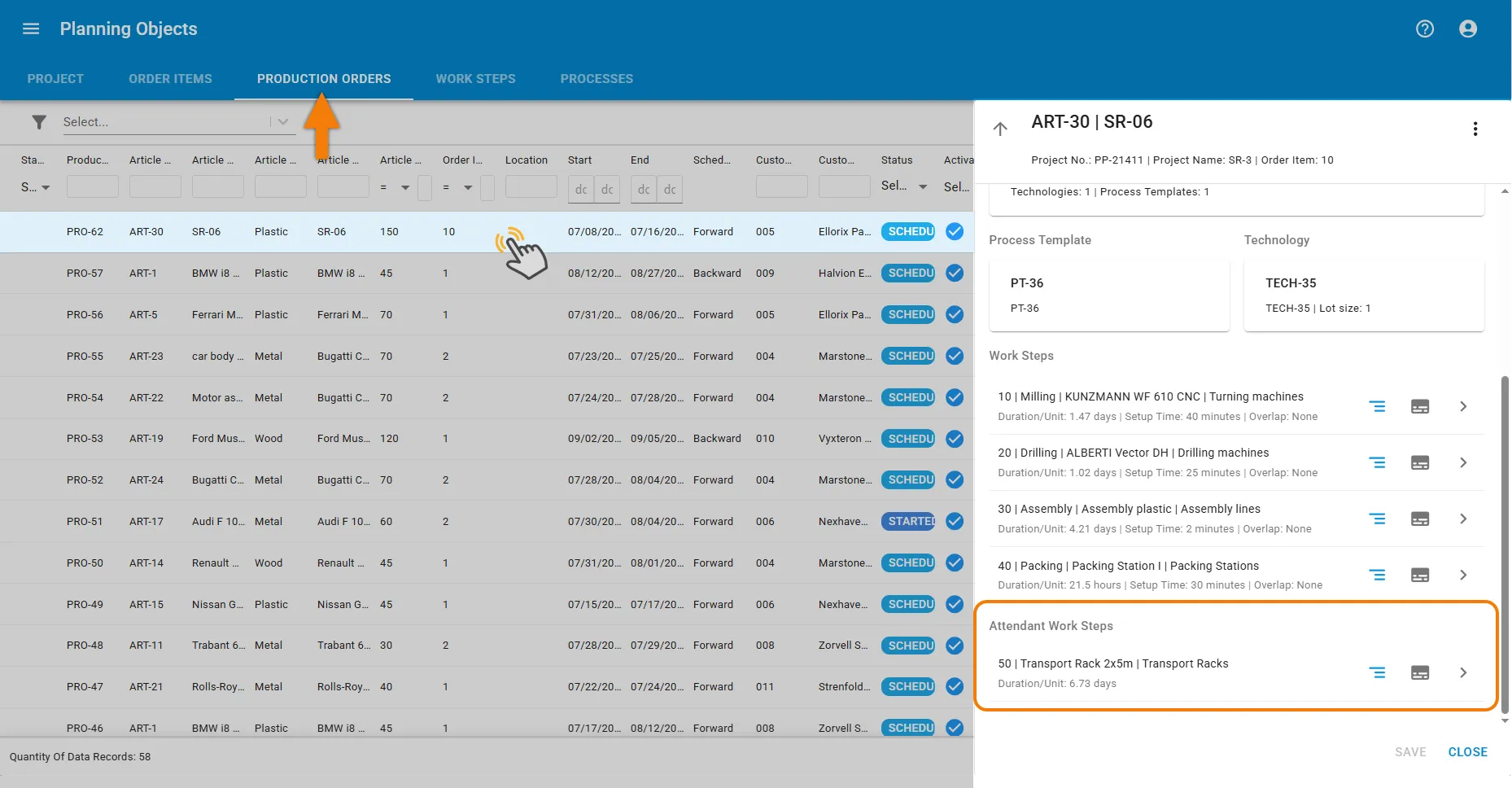The image size is (1512, 788).
Task: Toggle active checkmark for PRO-56 row
Action: point(955,314)
